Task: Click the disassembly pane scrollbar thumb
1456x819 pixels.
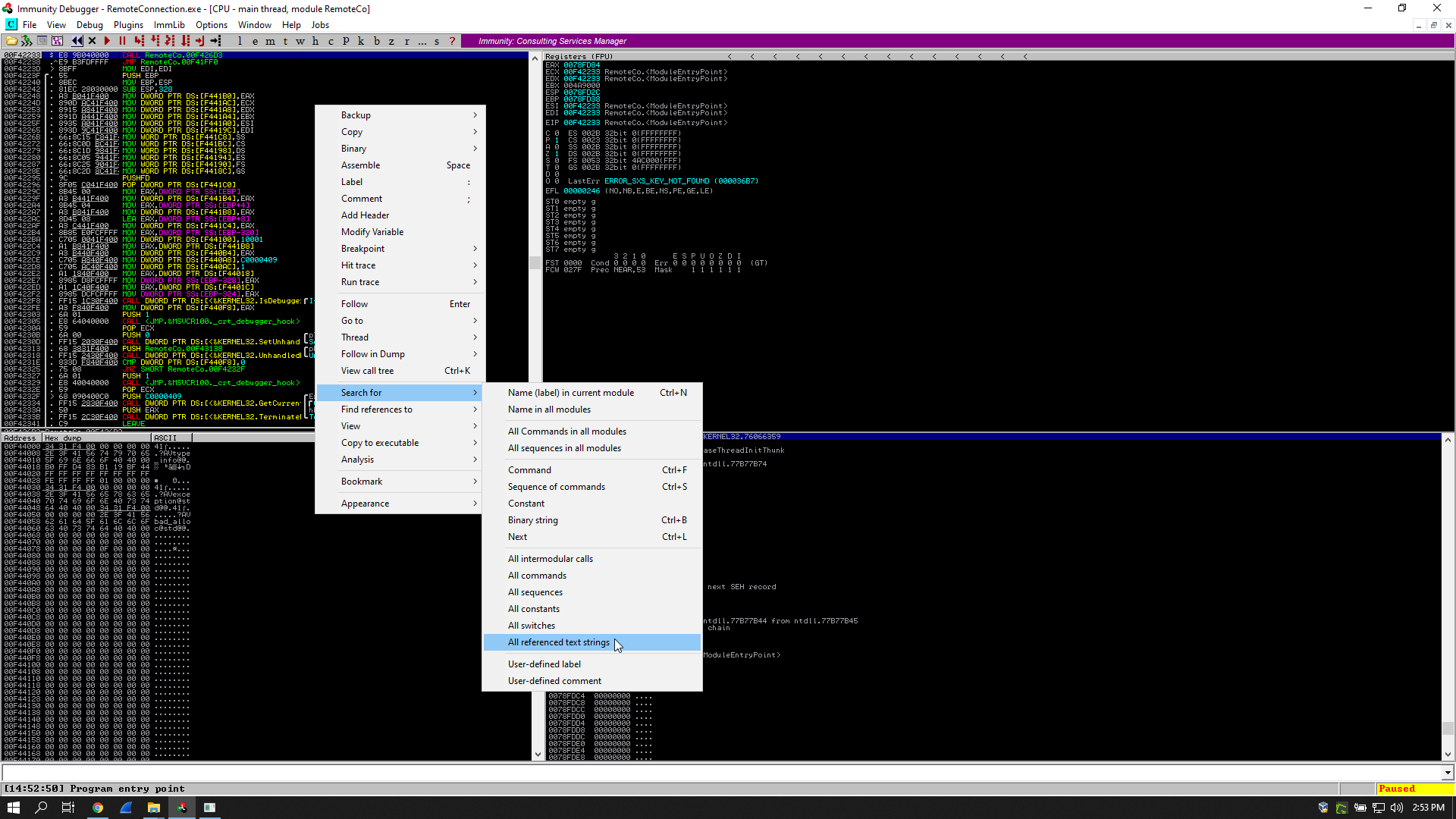Action: (x=535, y=262)
